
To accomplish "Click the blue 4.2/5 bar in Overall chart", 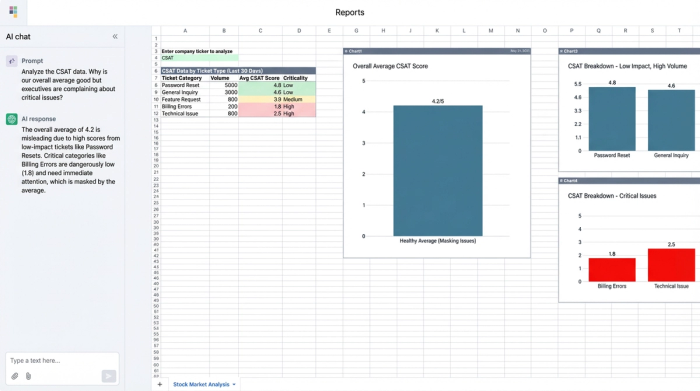I will (x=438, y=171).
